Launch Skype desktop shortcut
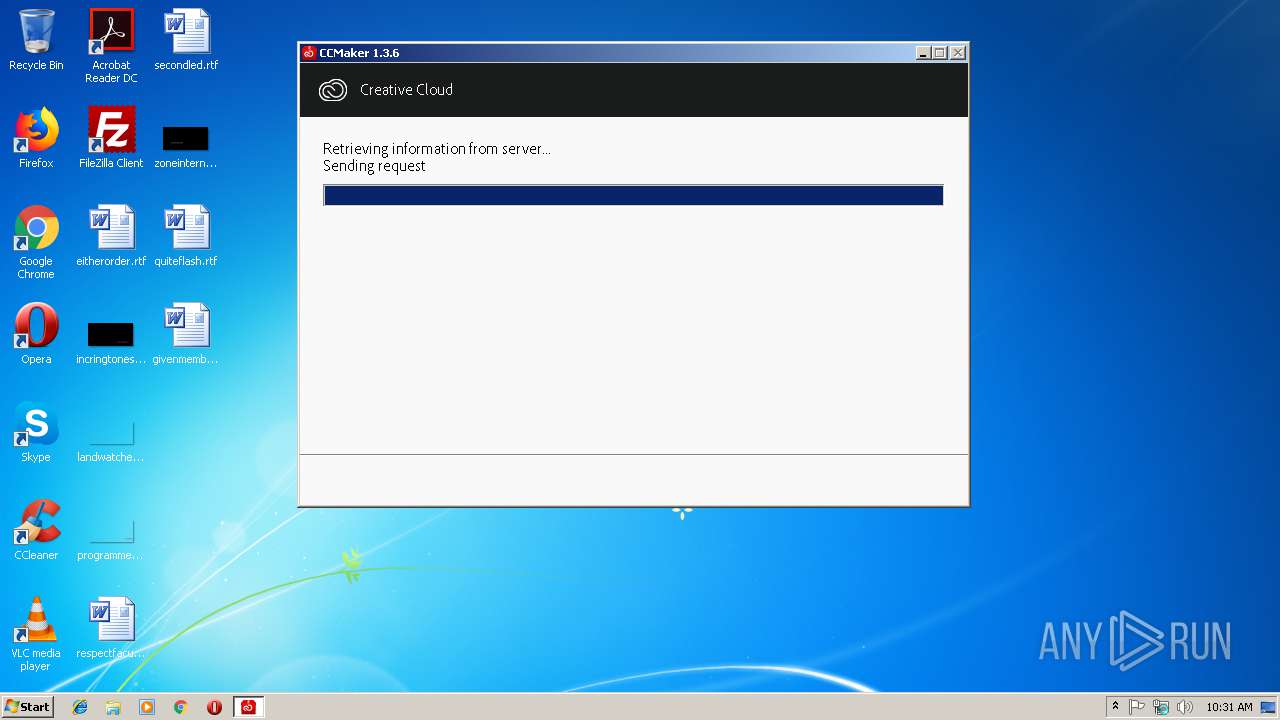Screen dimensions: 1280x720 coord(36,432)
